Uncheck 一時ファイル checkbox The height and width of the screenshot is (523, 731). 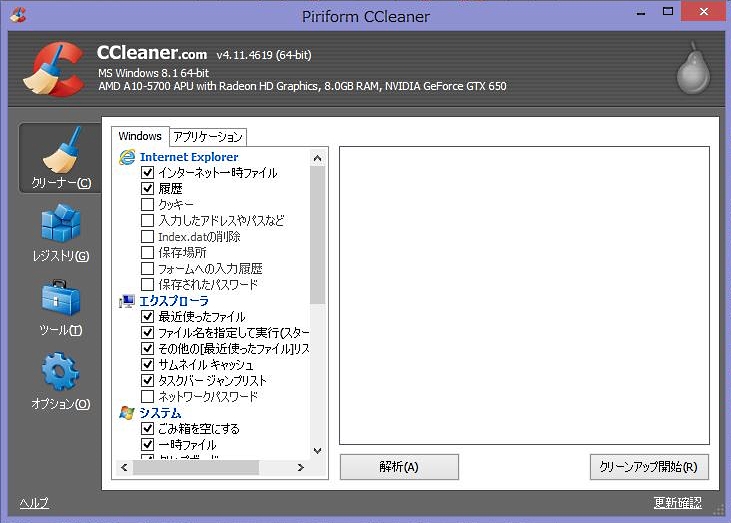(147, 444)
